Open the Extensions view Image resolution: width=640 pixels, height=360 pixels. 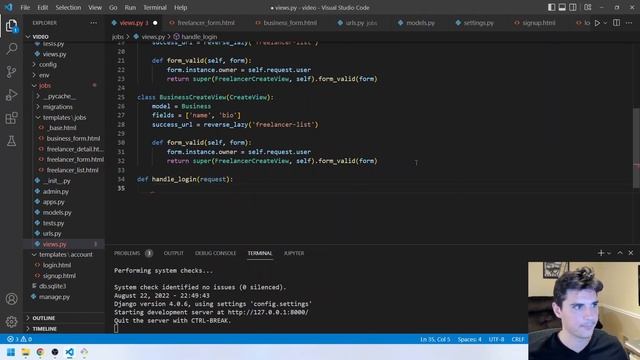[x=11, y=118]
